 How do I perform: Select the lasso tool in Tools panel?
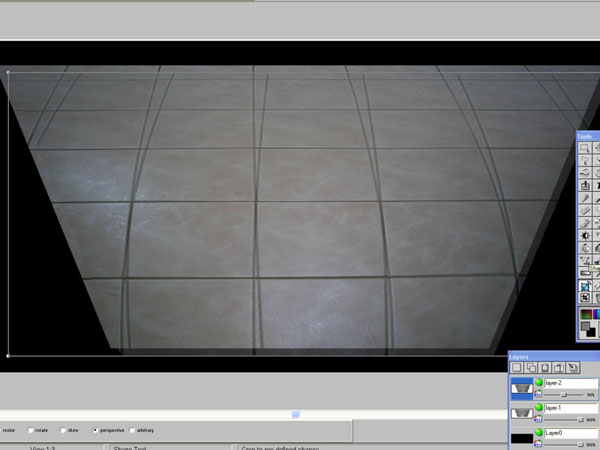[584, 173]
